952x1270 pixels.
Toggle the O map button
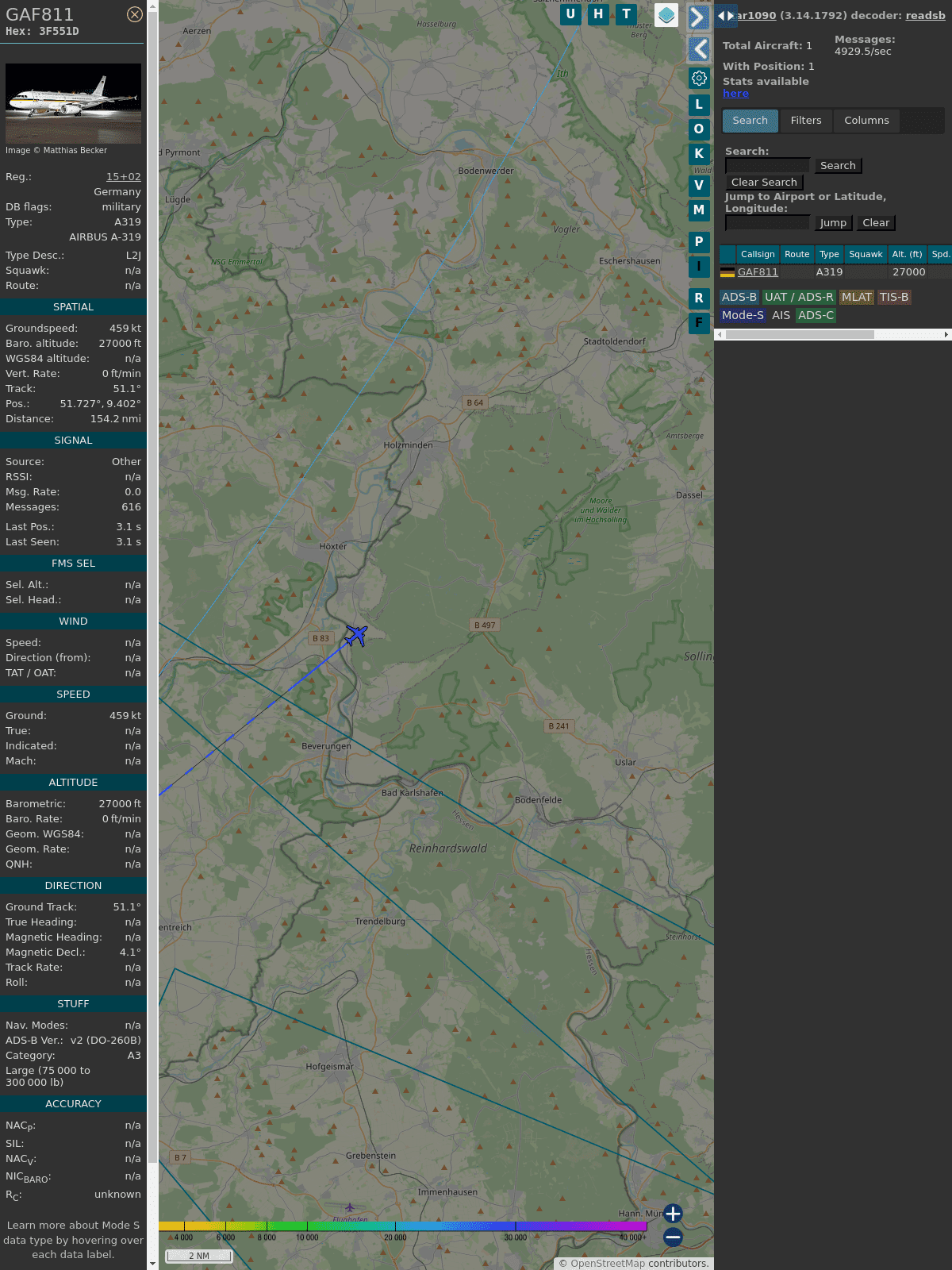[699, 129]
